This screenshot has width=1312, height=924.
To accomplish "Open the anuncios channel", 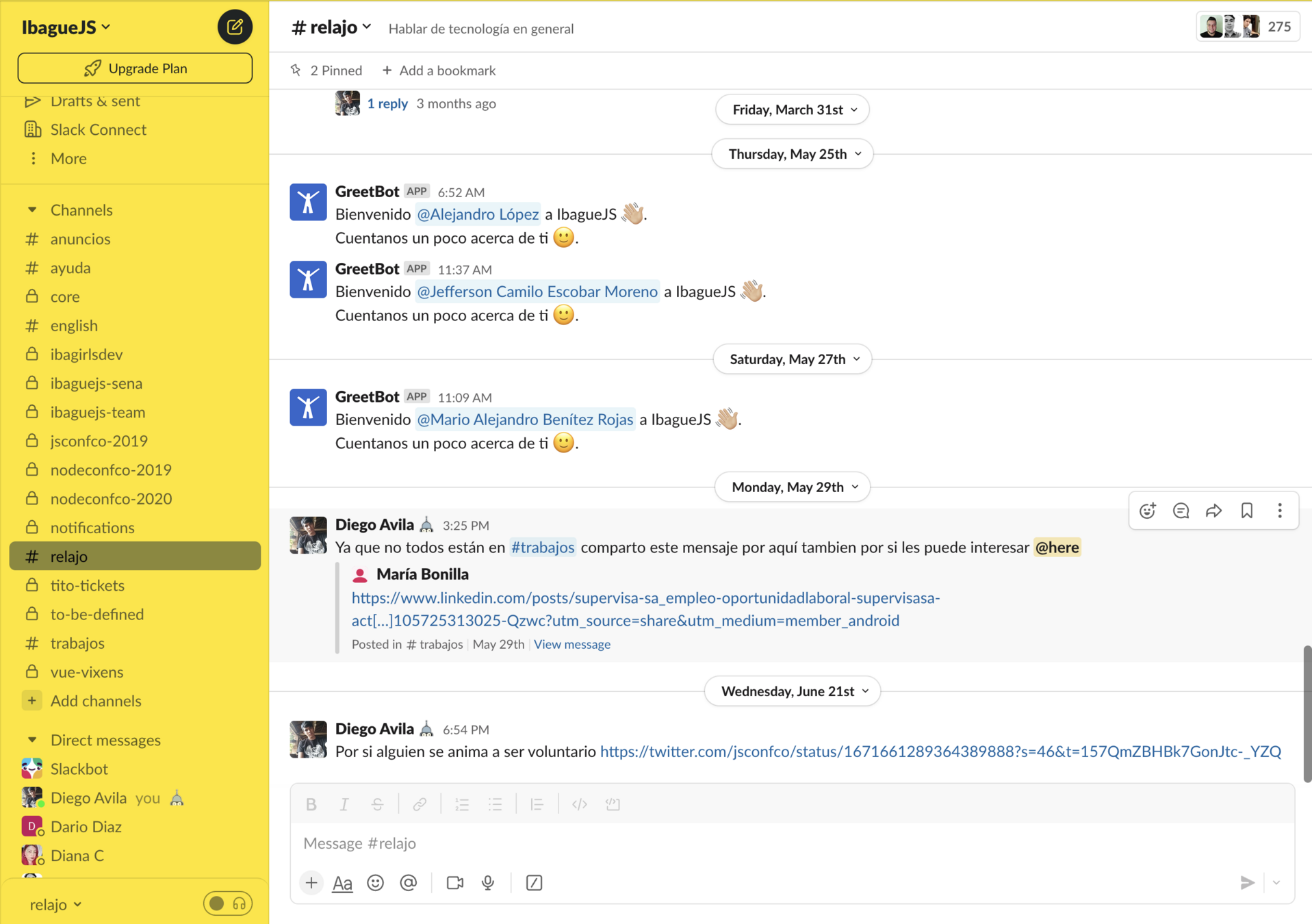I will tap(135, 239).
